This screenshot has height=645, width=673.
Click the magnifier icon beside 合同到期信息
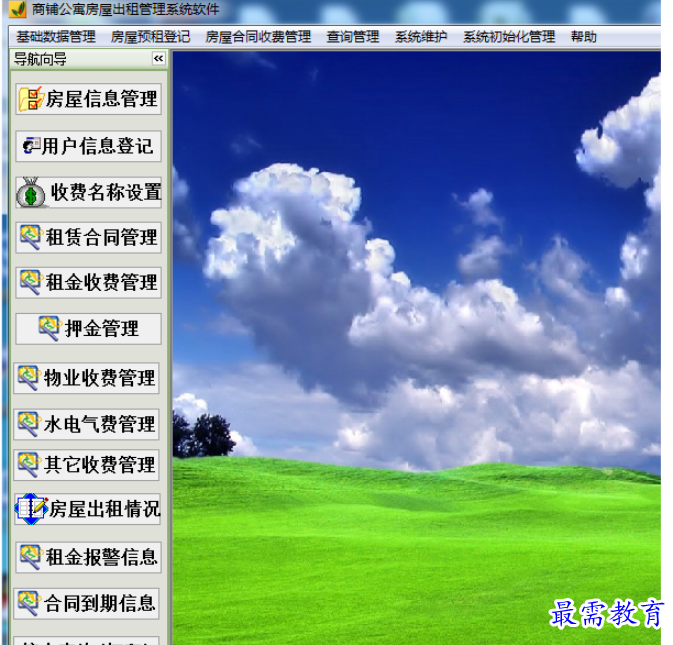tap(28, 603)
